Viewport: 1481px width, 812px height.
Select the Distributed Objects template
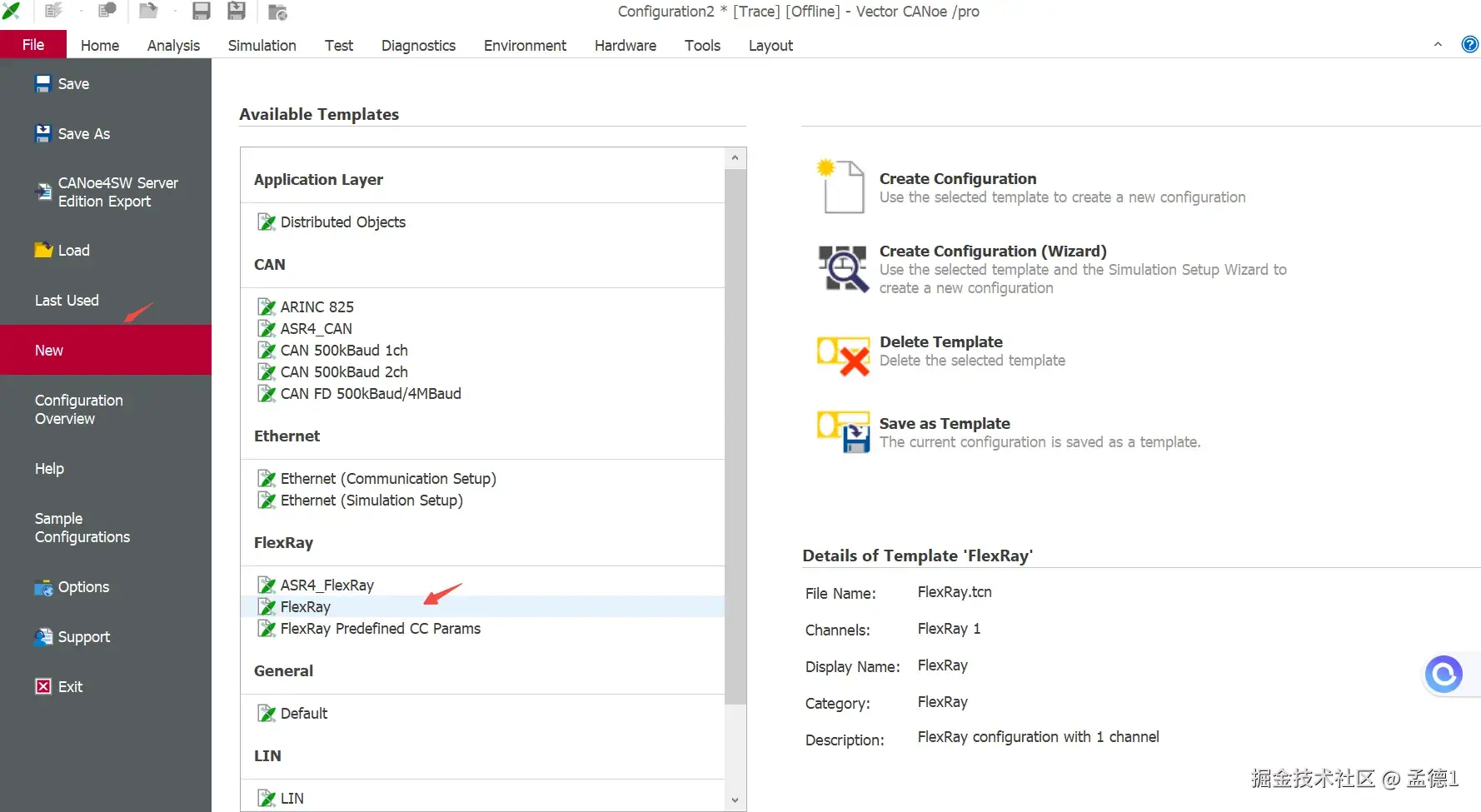pyautogui.click(x=483, y=222)
